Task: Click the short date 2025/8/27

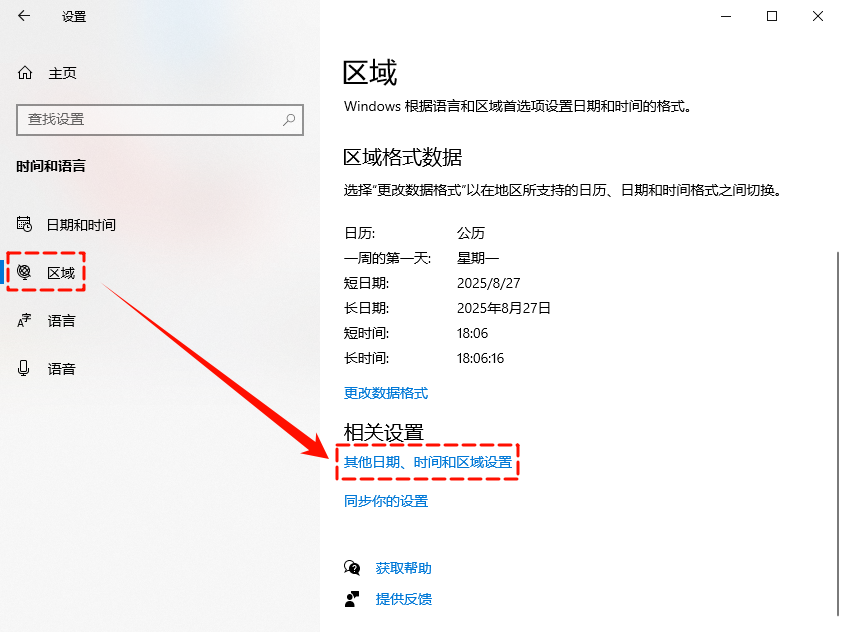Action: pos(489,283)
